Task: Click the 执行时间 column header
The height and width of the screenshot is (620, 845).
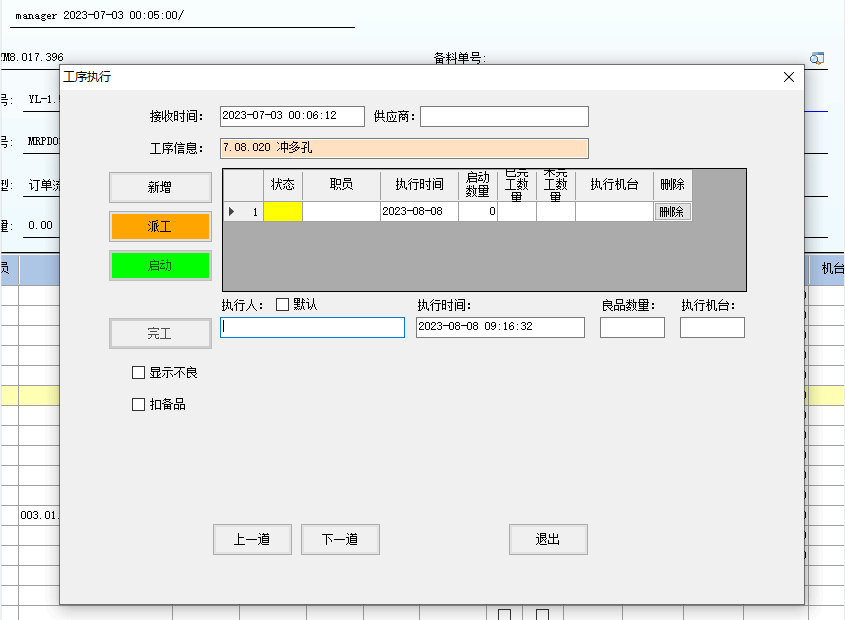Action: [x=419, y=185]
